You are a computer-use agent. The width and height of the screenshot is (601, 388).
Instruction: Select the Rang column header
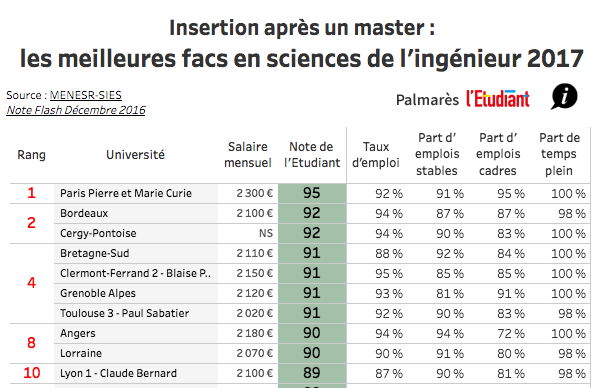point(31,155)
